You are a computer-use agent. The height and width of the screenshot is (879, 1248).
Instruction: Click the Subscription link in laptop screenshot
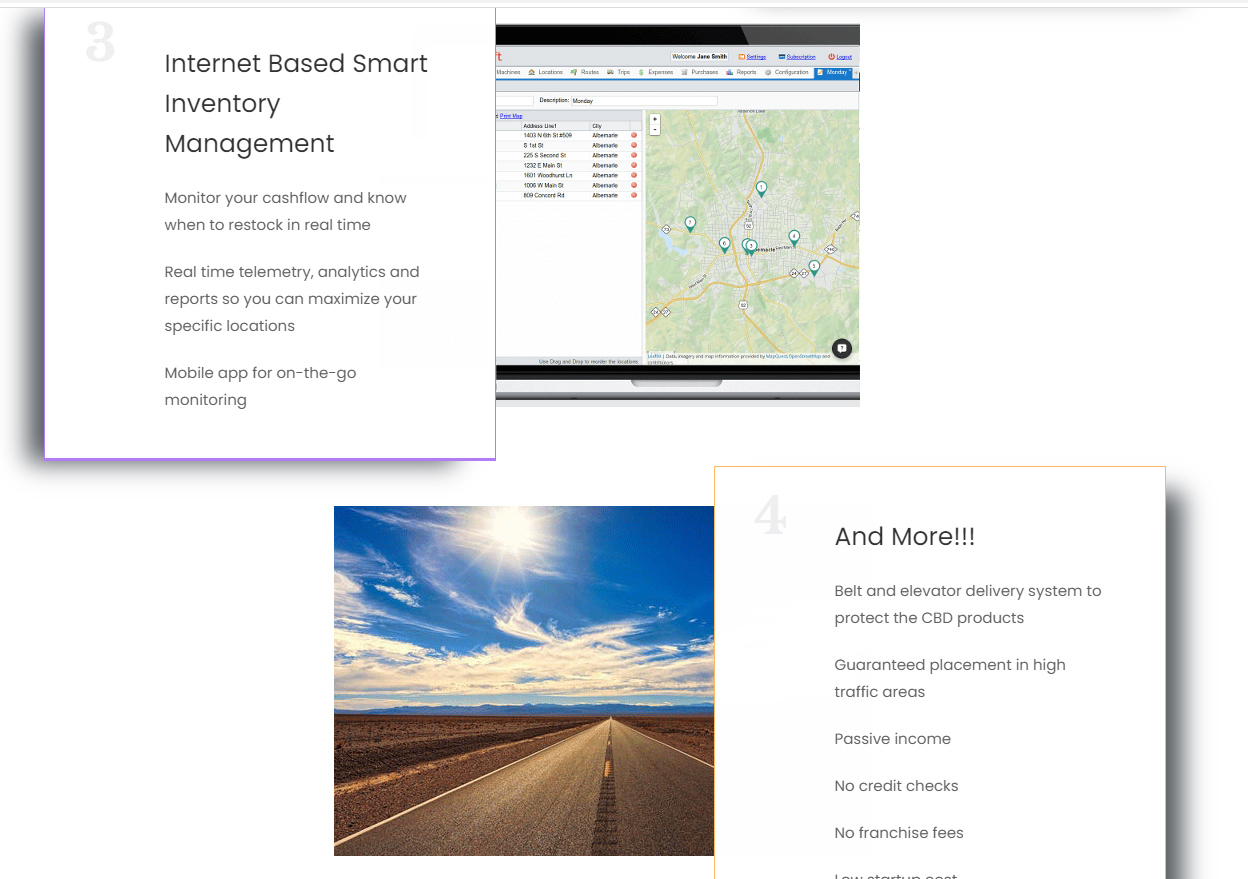[800, 57]
